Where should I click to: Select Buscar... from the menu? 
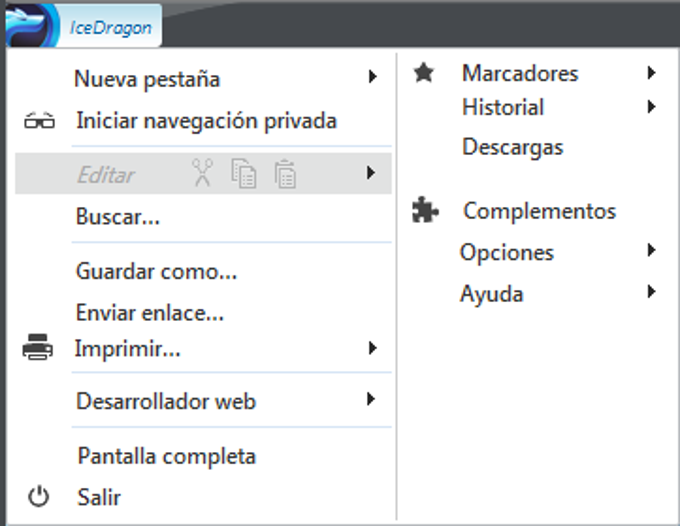click(118, 216)
